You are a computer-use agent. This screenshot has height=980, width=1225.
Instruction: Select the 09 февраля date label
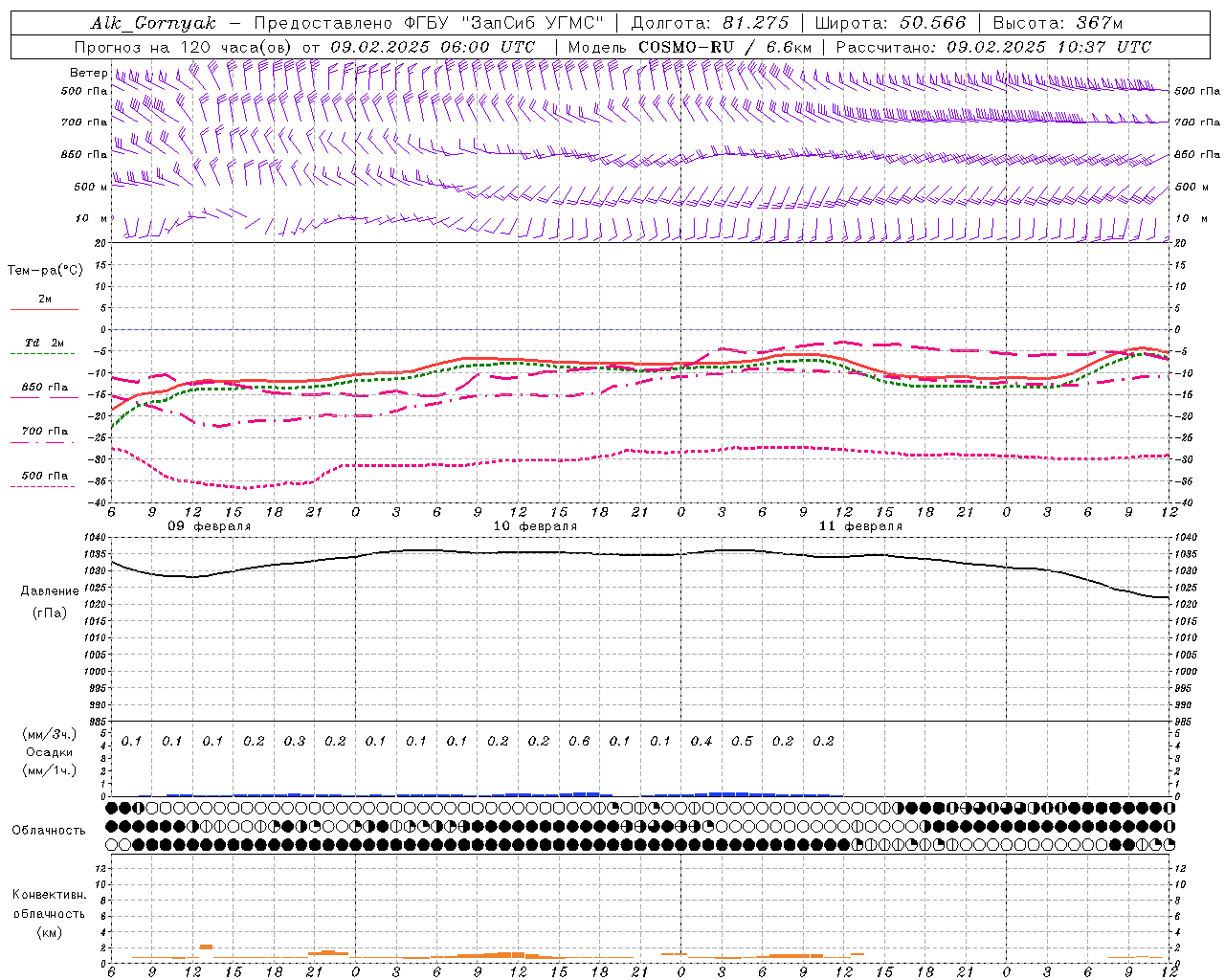(x=210, y=526)
